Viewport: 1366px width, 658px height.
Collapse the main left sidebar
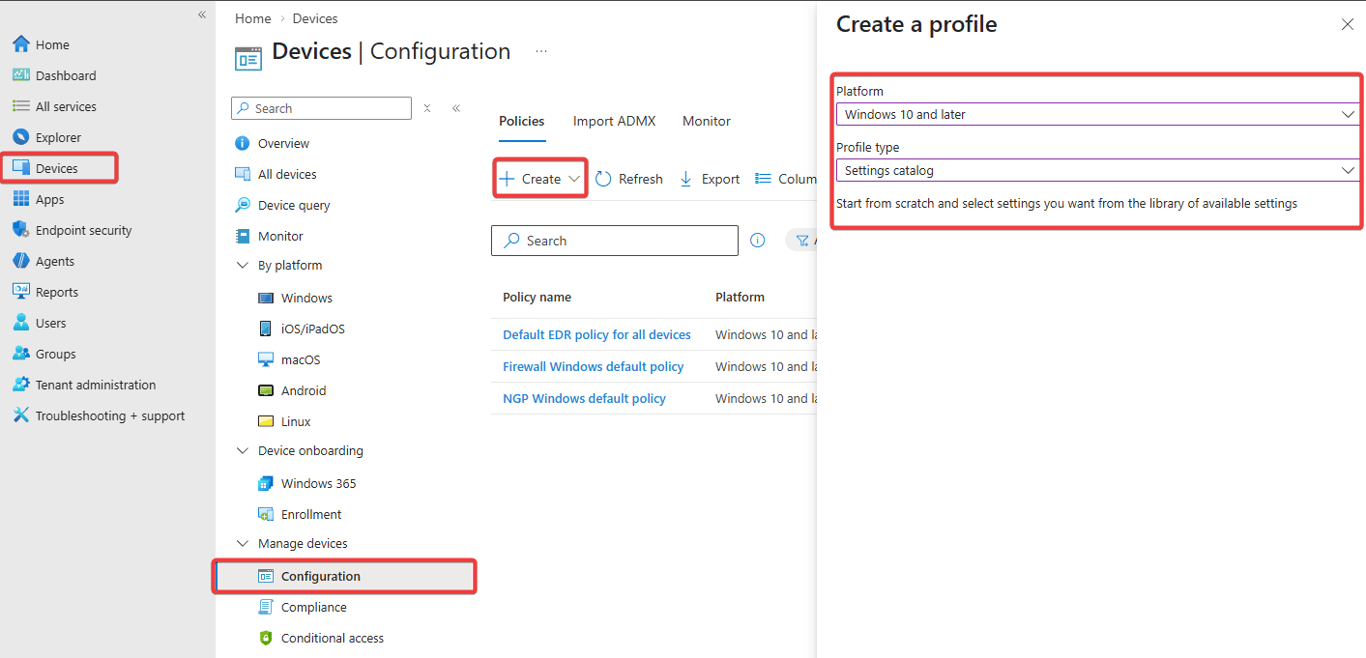pos(202,14)
